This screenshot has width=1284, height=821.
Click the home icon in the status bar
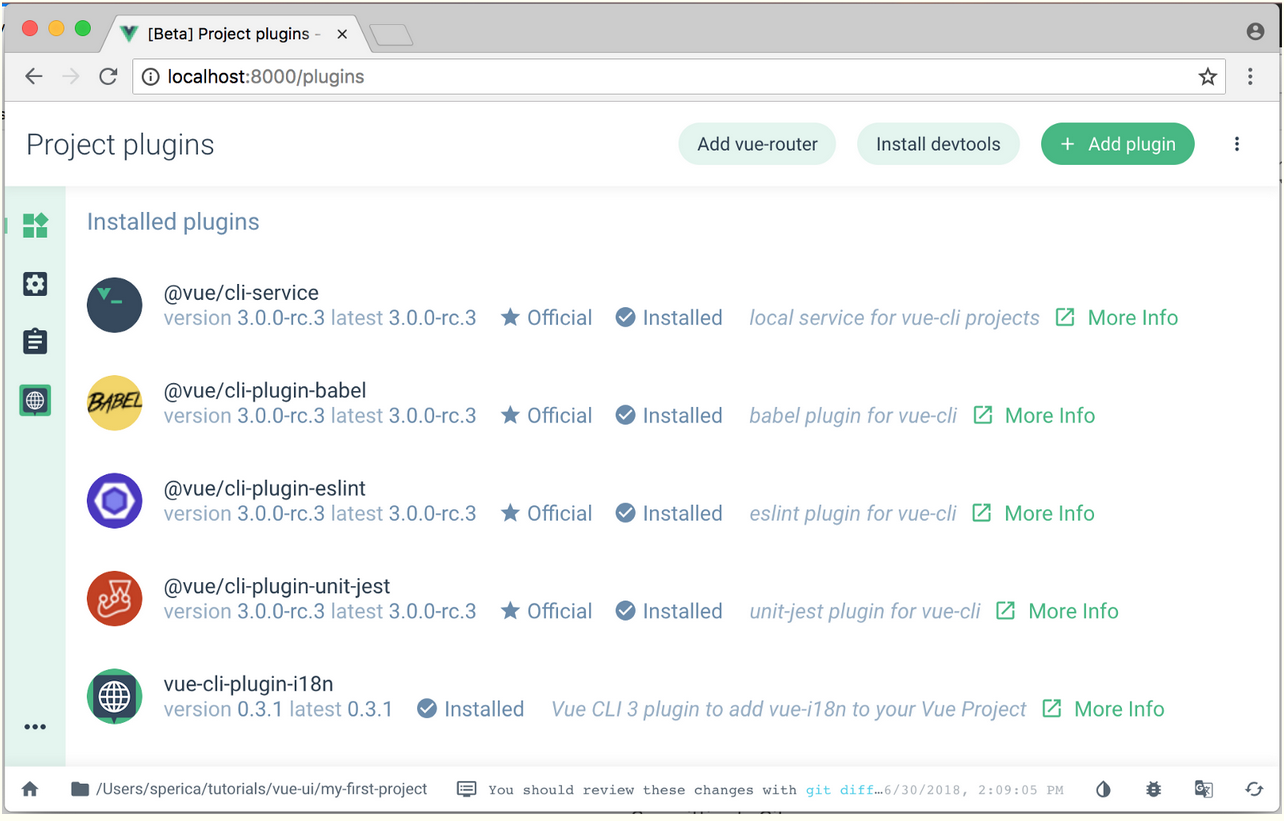click(30, 789)
